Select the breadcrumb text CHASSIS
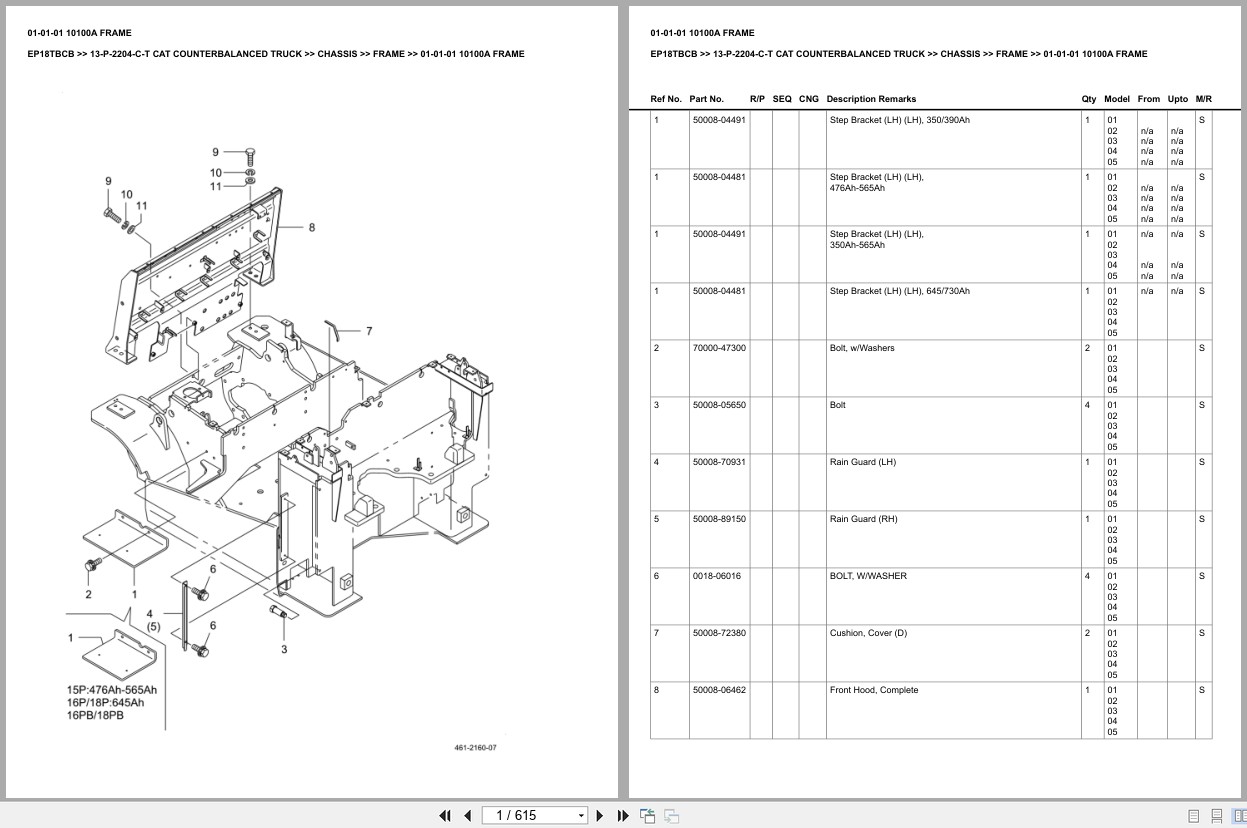 click(962, 54)
